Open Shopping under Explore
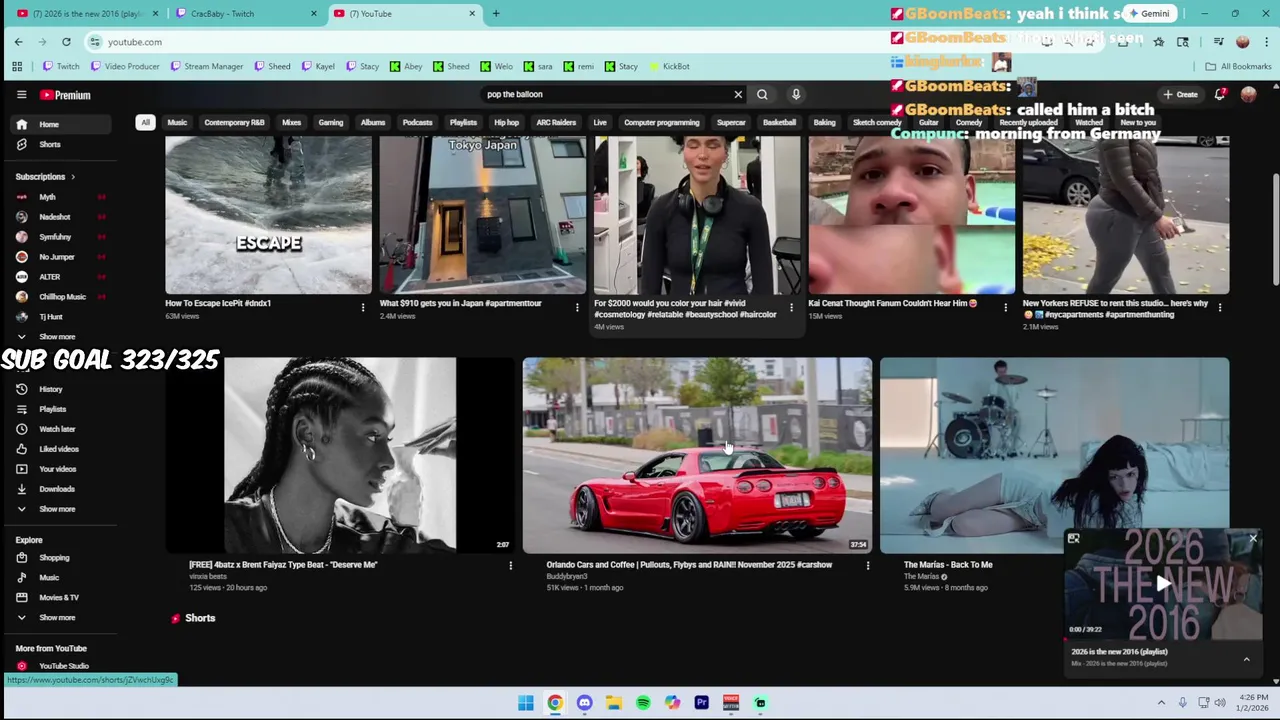The height and width of the screenshot is (720, 1280). [x=60, y=558]
